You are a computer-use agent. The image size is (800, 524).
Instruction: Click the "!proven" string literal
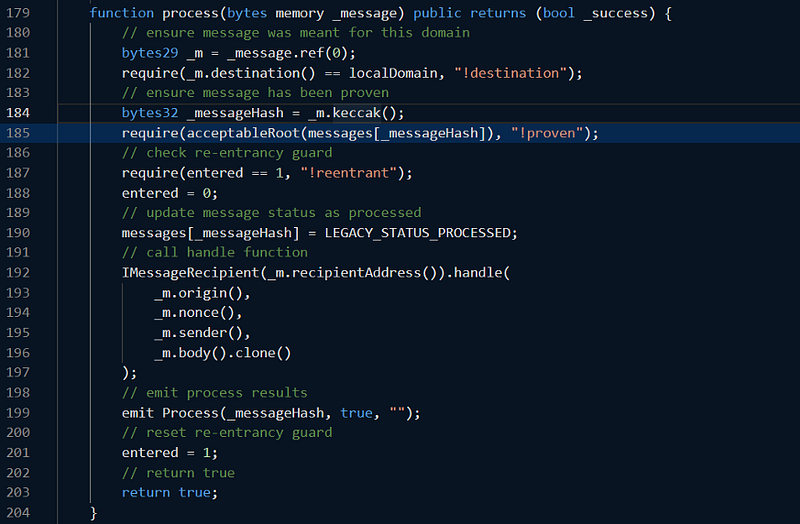[x=547, y=133]
